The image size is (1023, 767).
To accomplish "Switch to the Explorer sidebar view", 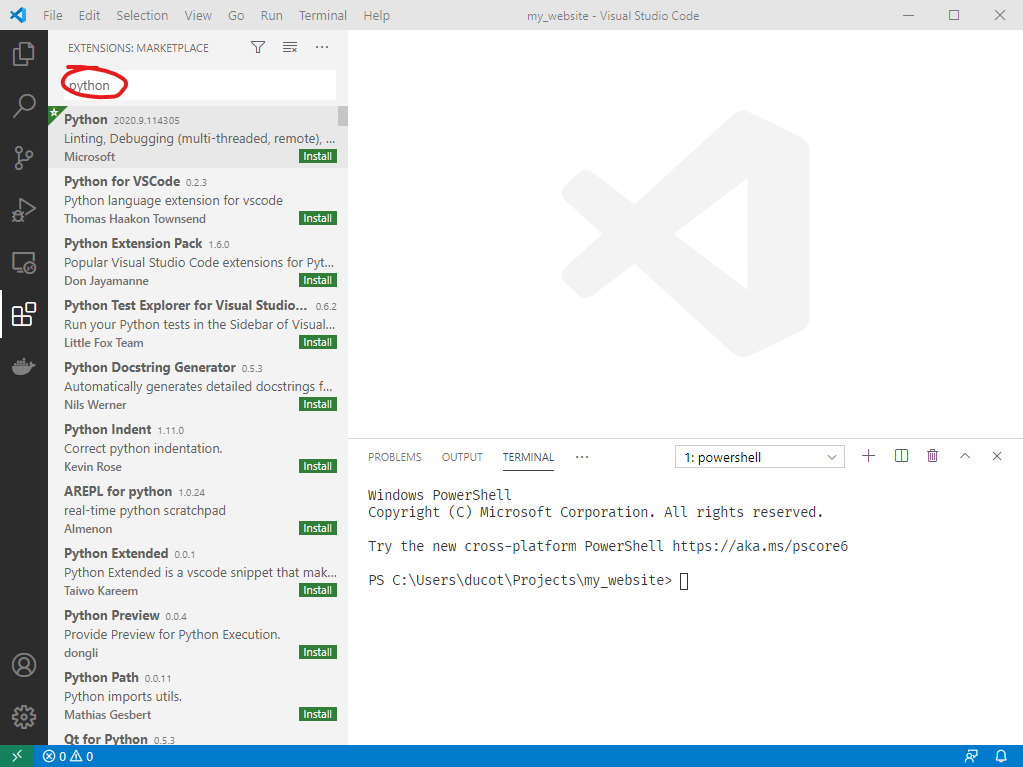I will coord(24,54).
